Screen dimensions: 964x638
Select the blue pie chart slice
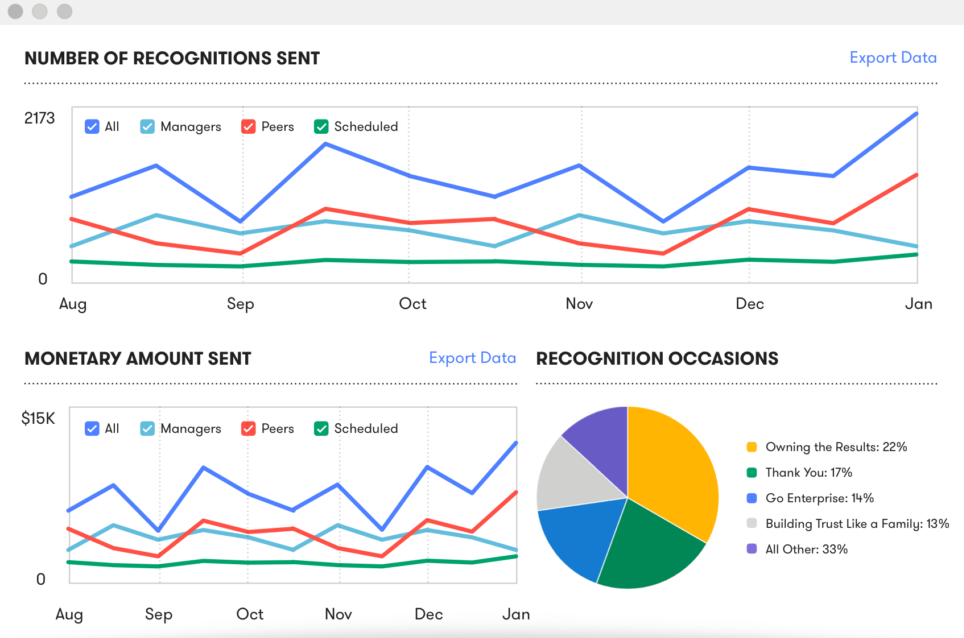click(581, 538)
